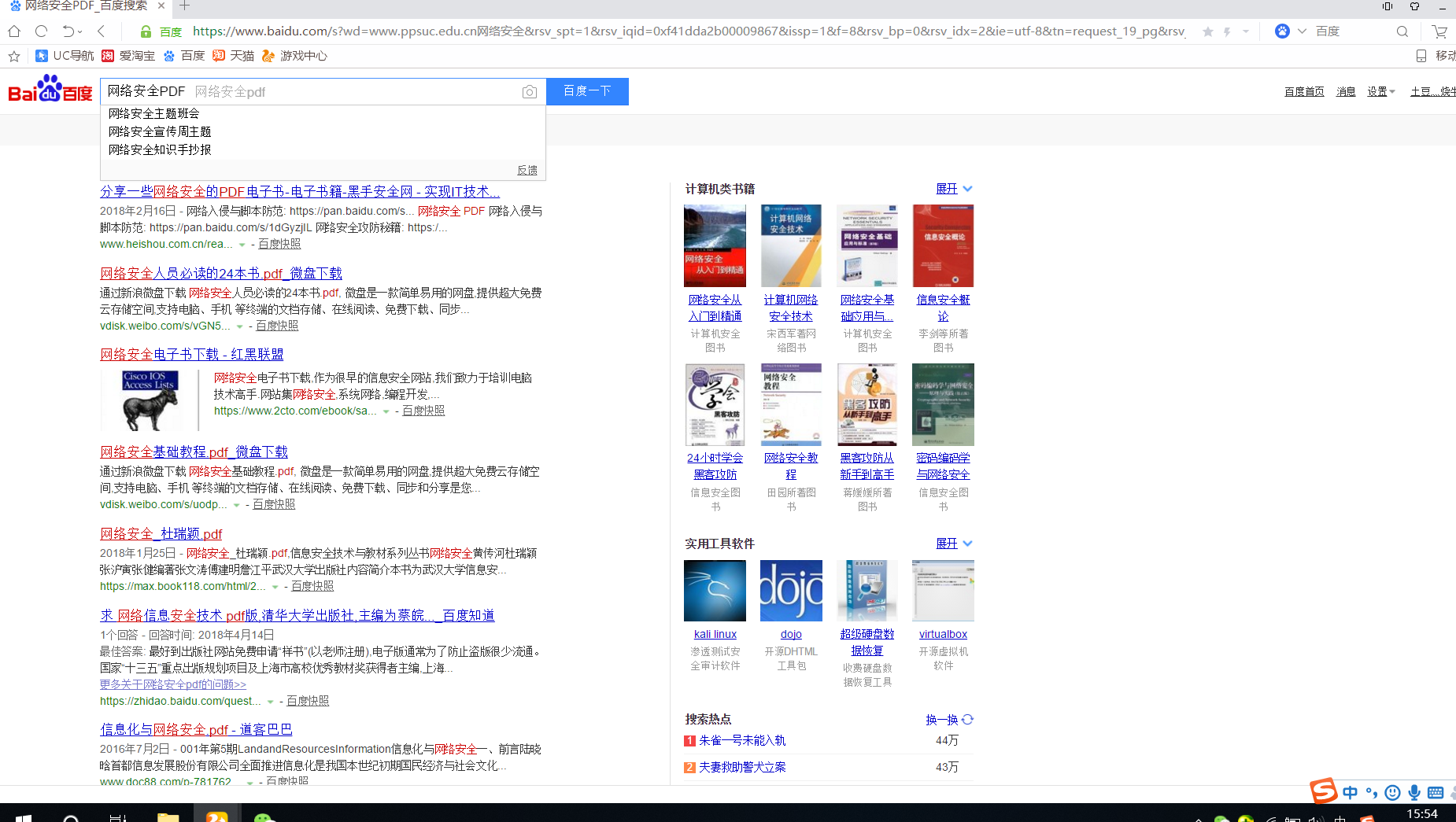Open result 网络安全电子书下载 - 红黑联盟
Screen dimensions: 1456x822
[x=192, y=355]
